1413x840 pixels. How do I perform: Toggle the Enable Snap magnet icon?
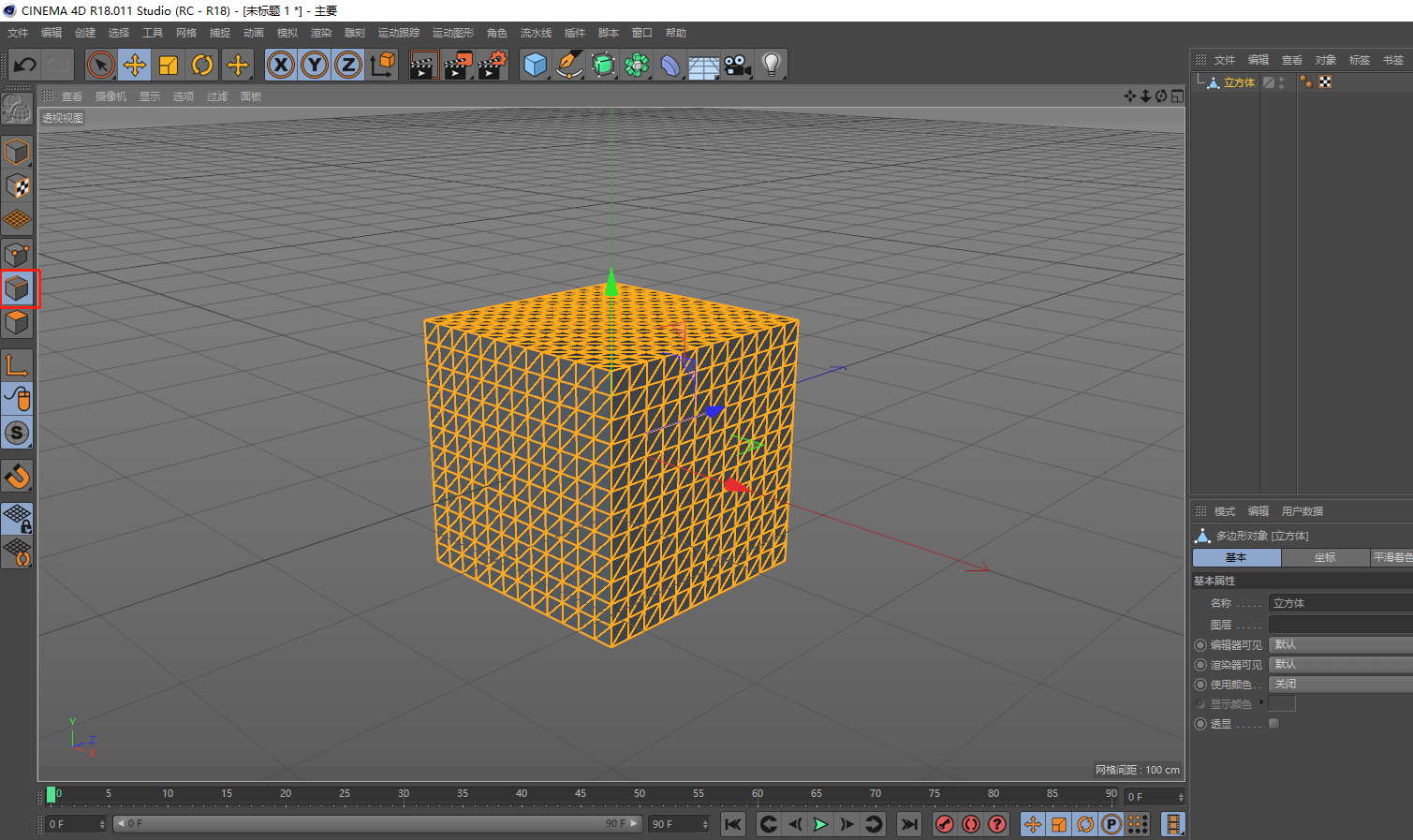pyautogui.click(x=18, y=477)
